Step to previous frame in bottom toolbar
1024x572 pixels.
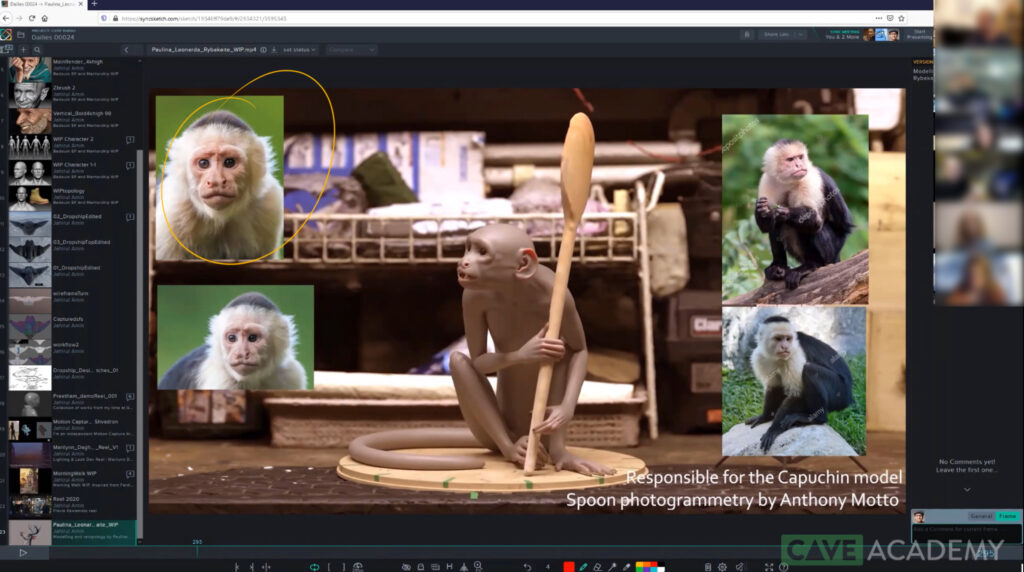tap(236, 567)
